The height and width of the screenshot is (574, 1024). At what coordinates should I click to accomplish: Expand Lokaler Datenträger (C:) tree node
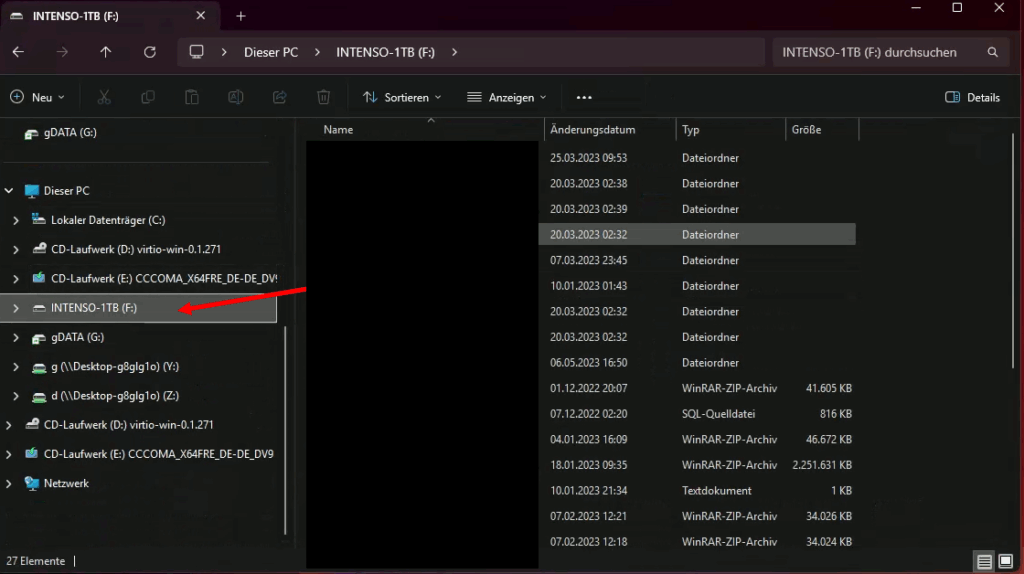[15, 220]
